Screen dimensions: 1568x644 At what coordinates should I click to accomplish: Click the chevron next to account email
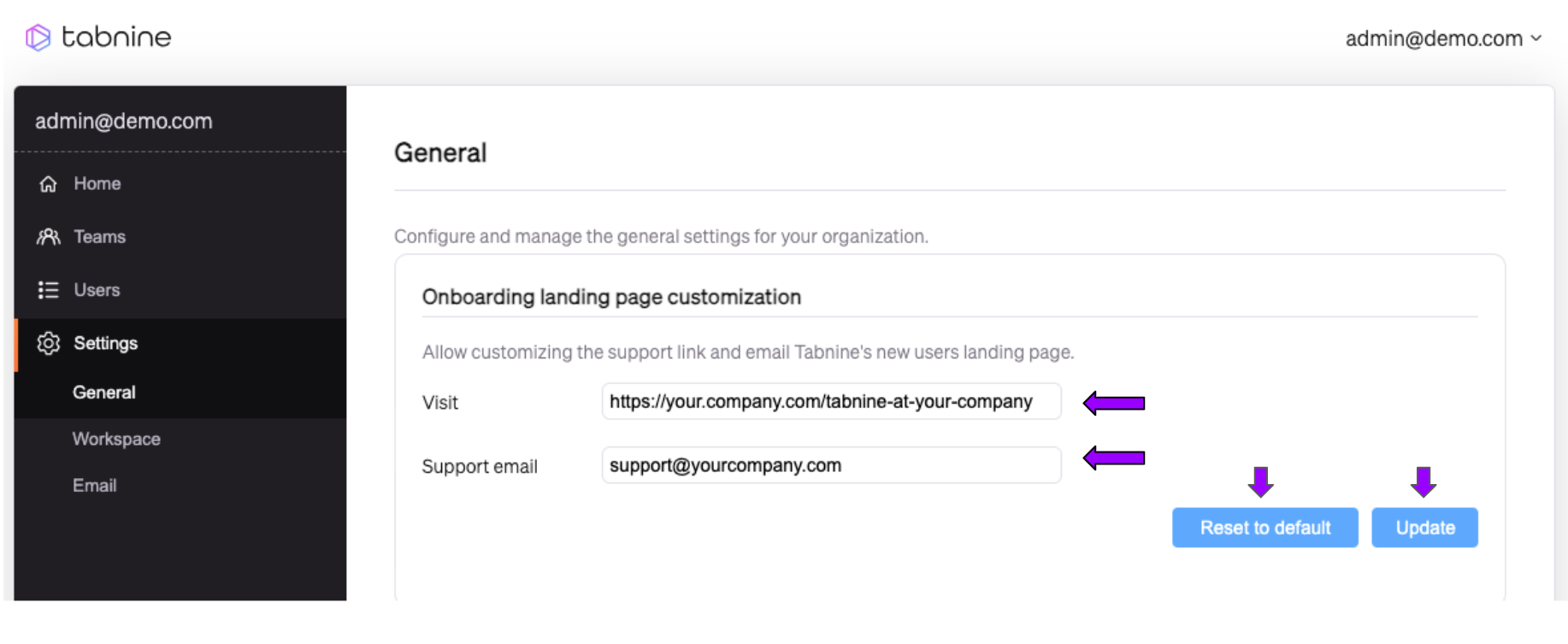1536,38
